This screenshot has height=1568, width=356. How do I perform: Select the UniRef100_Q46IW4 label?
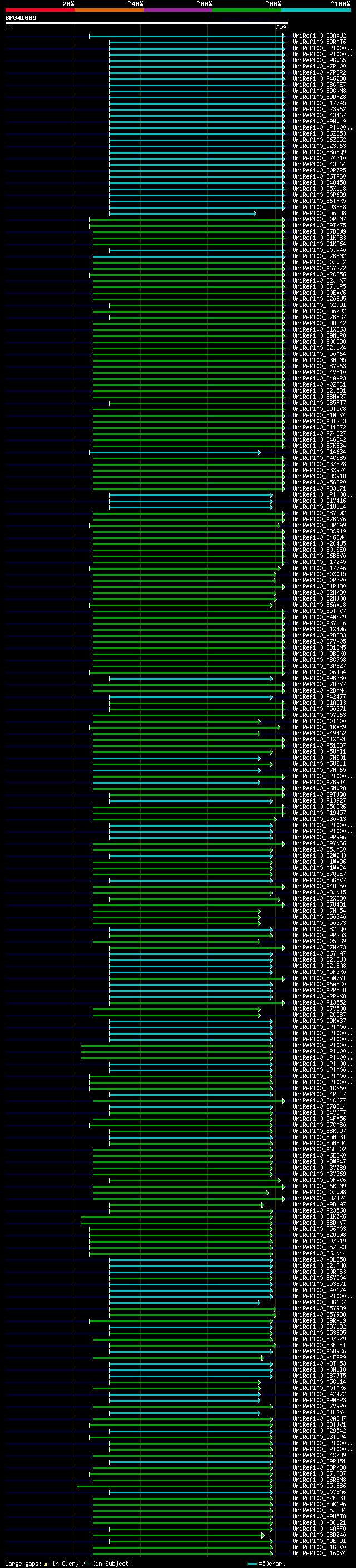tap(319, 537)
